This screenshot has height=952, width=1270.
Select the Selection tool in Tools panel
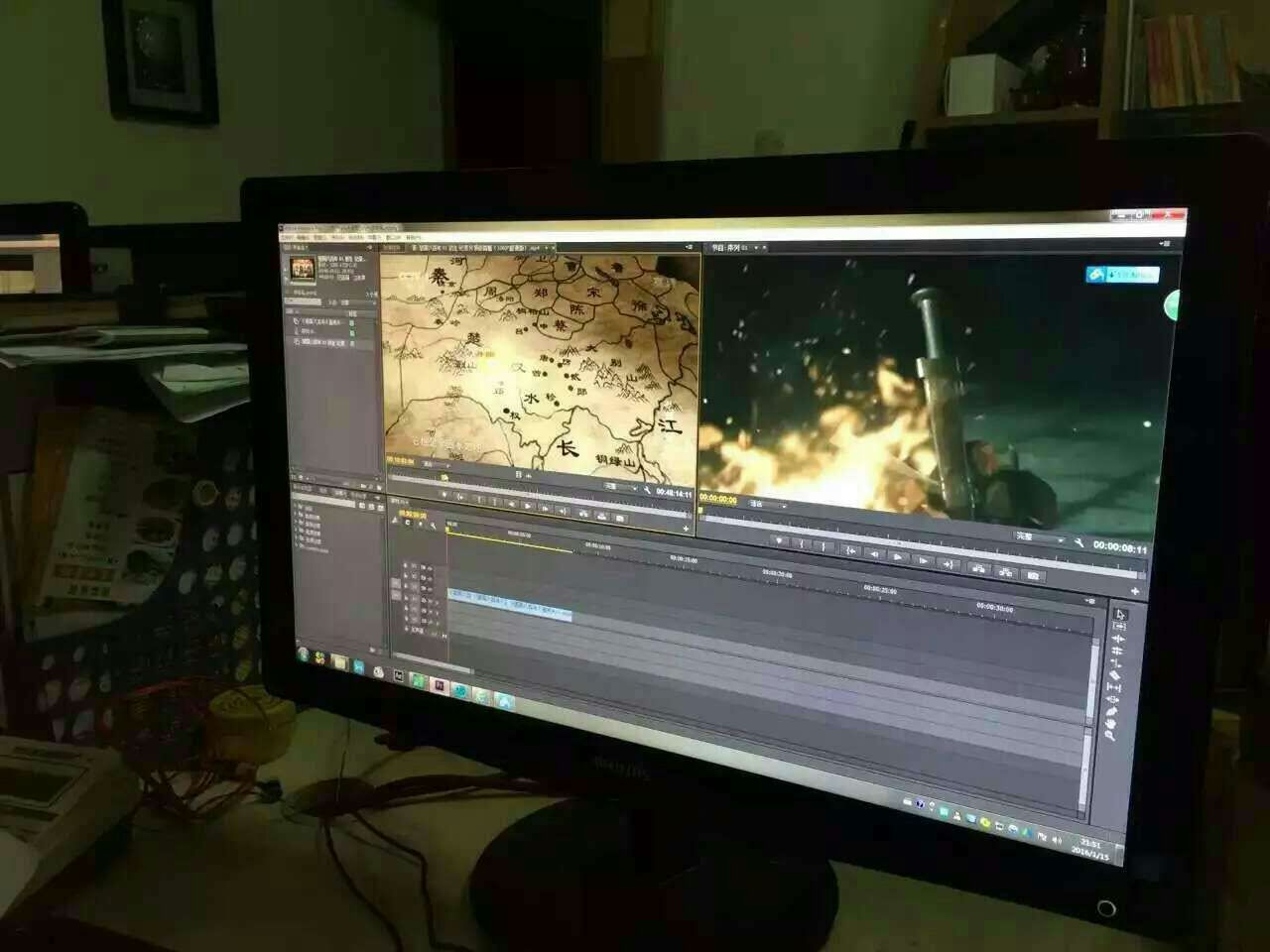click(x=1120, y=615)
